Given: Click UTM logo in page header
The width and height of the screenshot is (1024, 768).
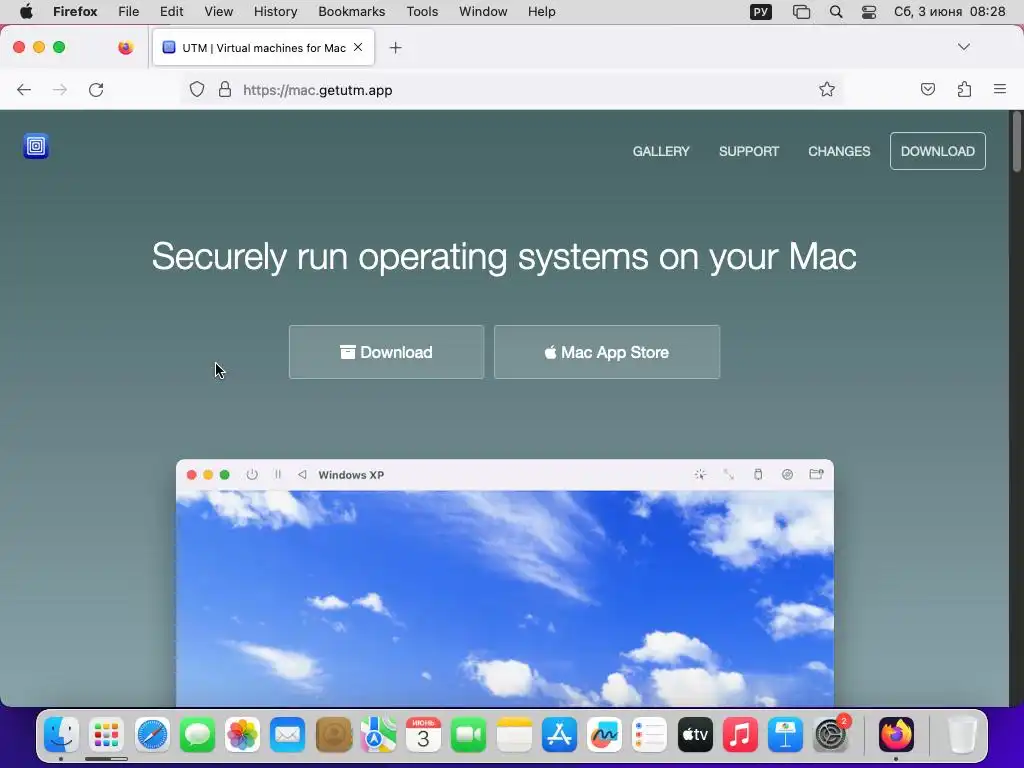Looking at the screenshot, I should coord(36,146).
